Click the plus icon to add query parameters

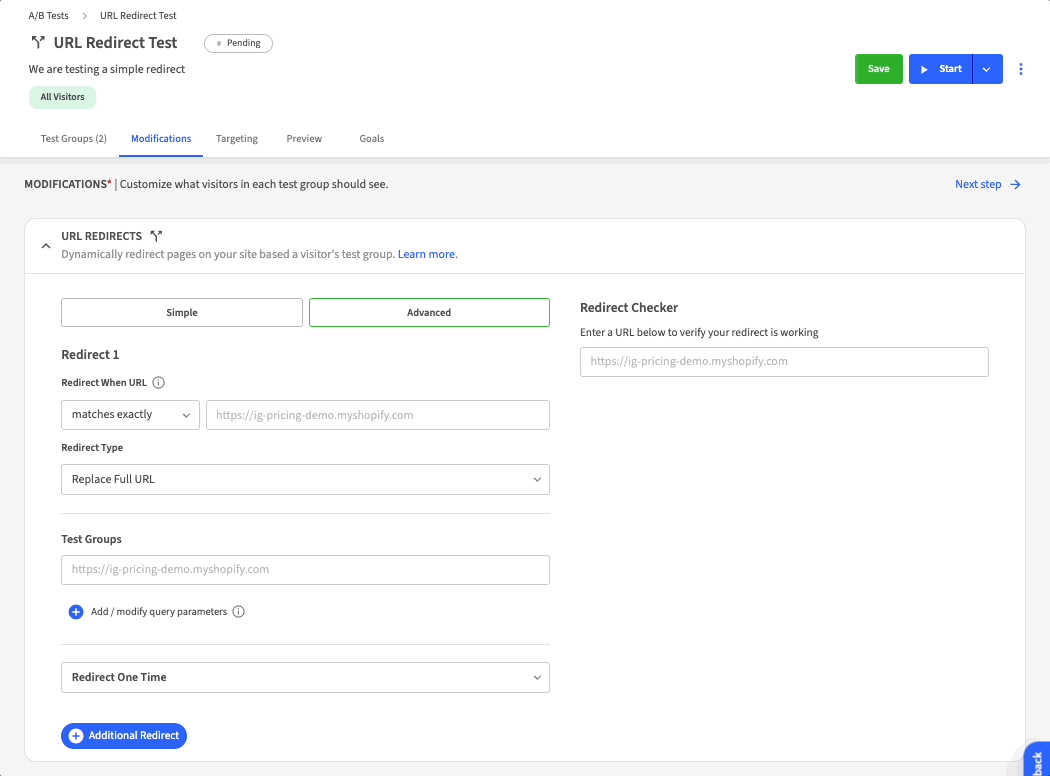(76, 612)
